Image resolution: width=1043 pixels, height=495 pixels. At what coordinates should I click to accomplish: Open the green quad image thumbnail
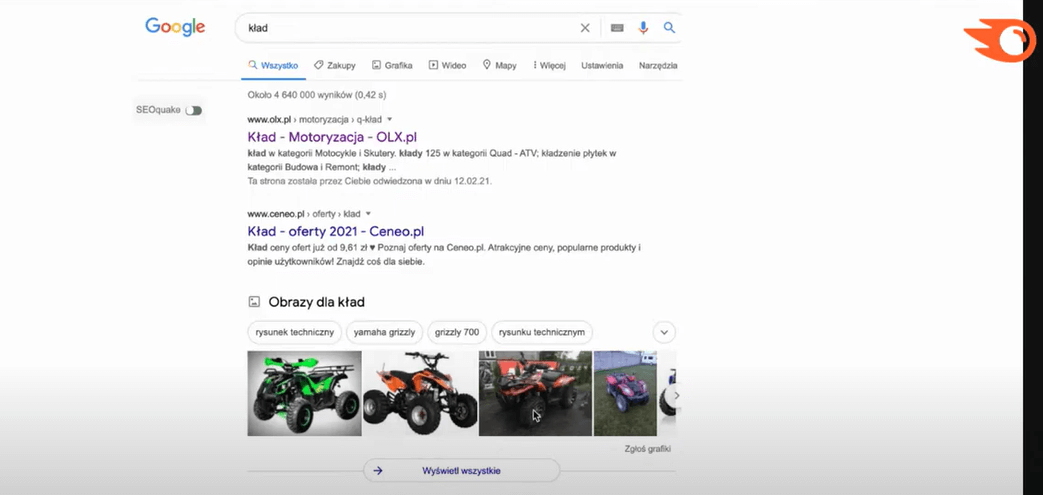pyautogui.click(x=304, y=393)
